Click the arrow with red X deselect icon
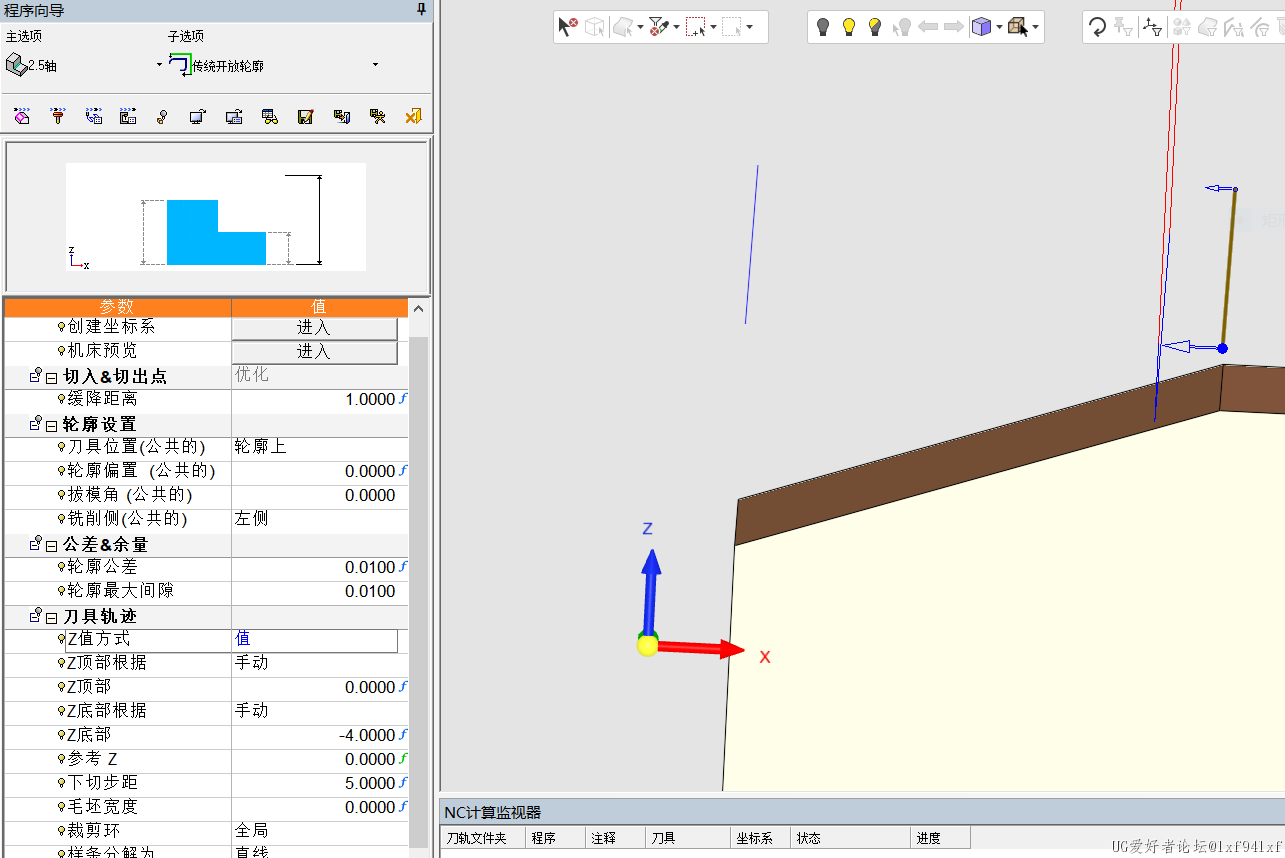The image size is (1285, 858). (568, 27)
